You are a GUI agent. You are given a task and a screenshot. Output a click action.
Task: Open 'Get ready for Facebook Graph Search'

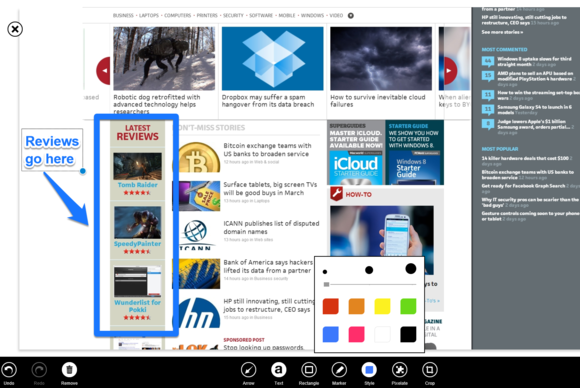point(523,186)
